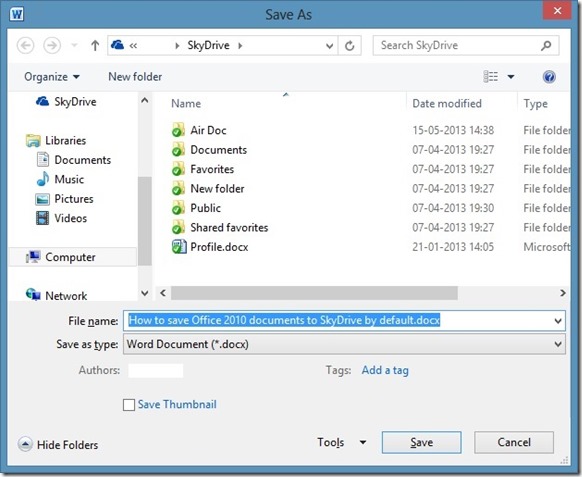
Task: Select the New folder item in list
Action: point(217,189)
